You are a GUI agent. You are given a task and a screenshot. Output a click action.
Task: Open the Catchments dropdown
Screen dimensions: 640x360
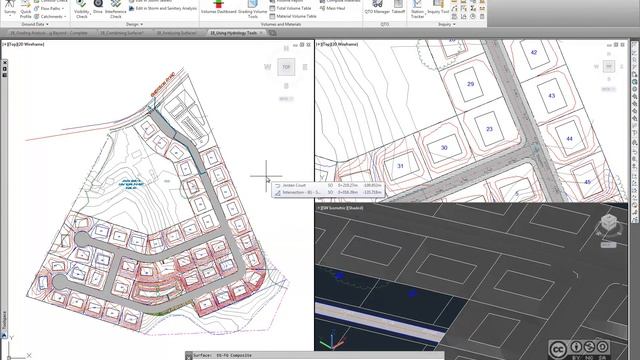[x=50, y=17]
